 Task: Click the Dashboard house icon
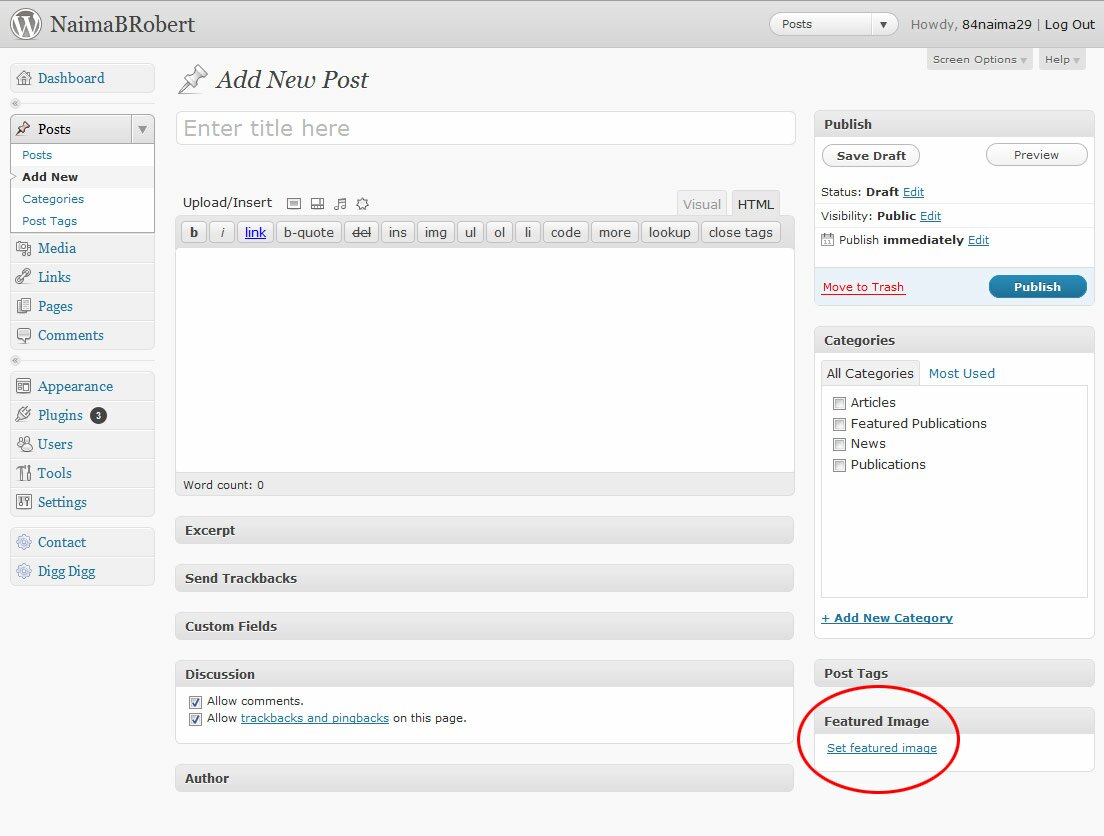(24, 78)
